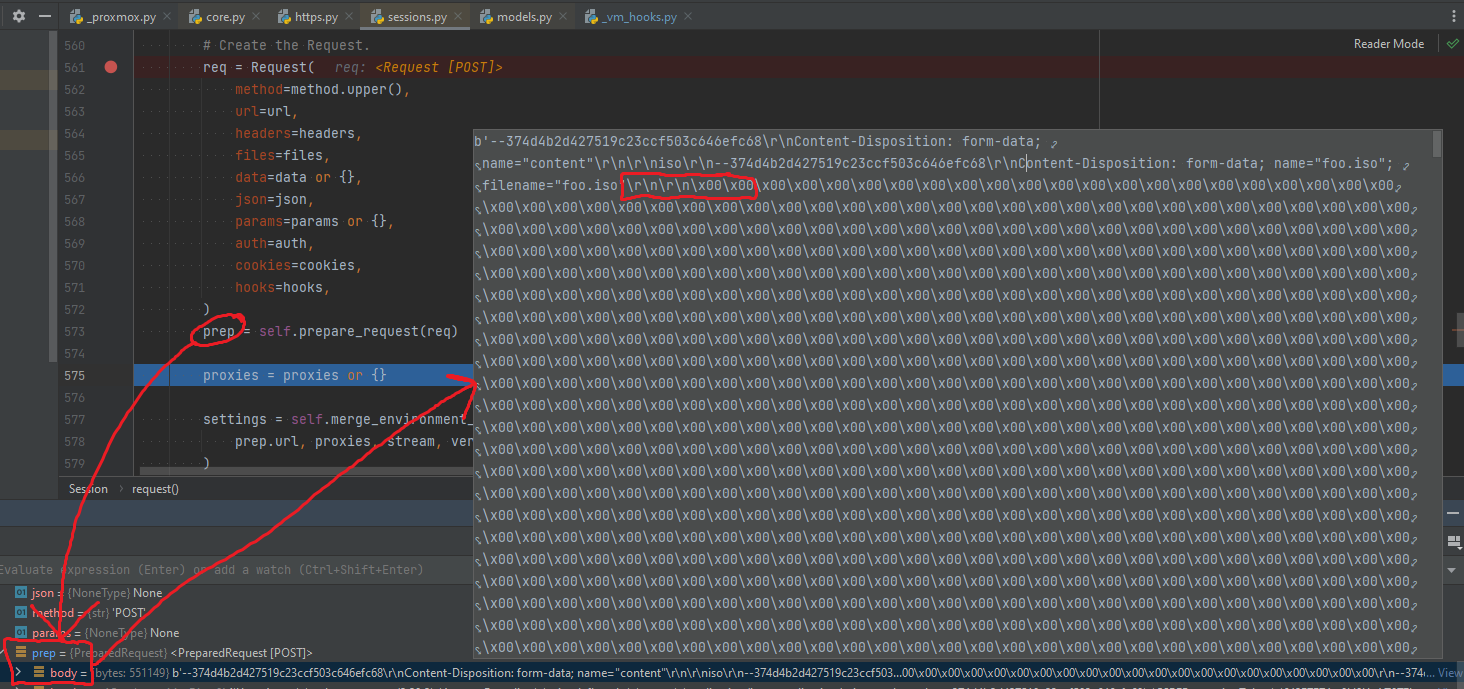Viewport: 1464px width, 689px height.
Task: Click the Evaluate expression input field
Action: point(235,569)
